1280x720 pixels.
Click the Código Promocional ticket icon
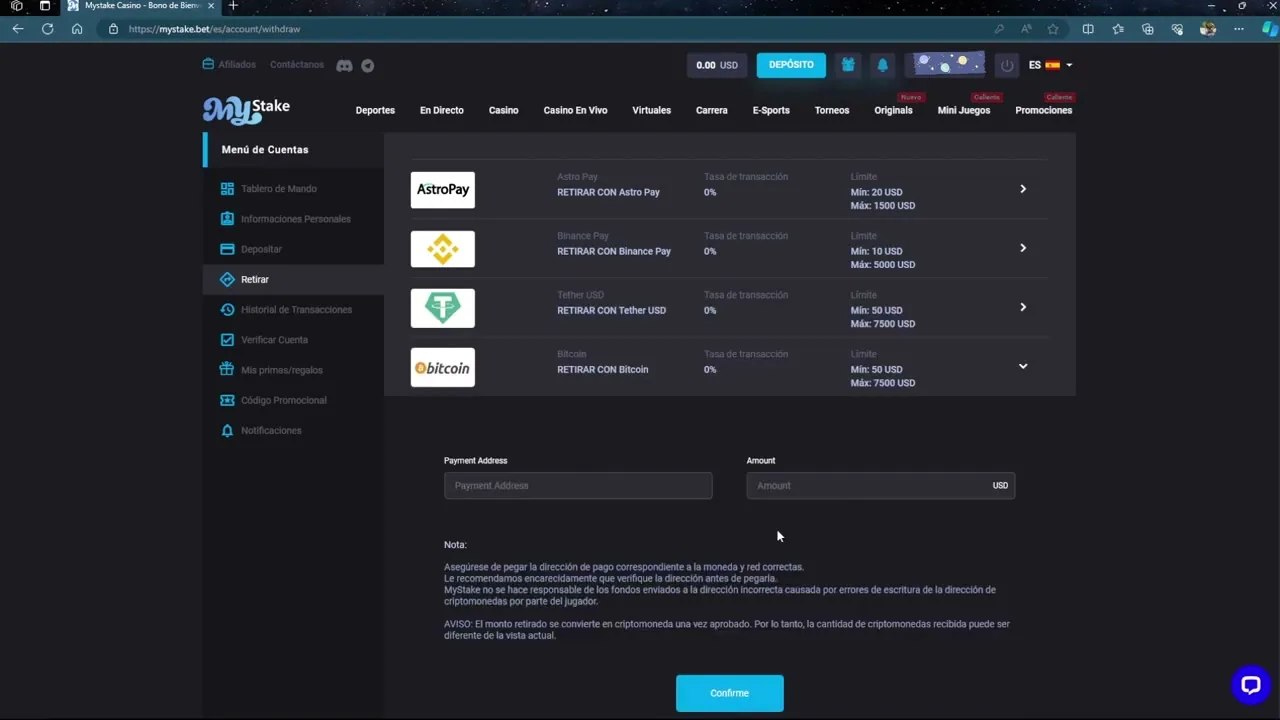point(227,400)
